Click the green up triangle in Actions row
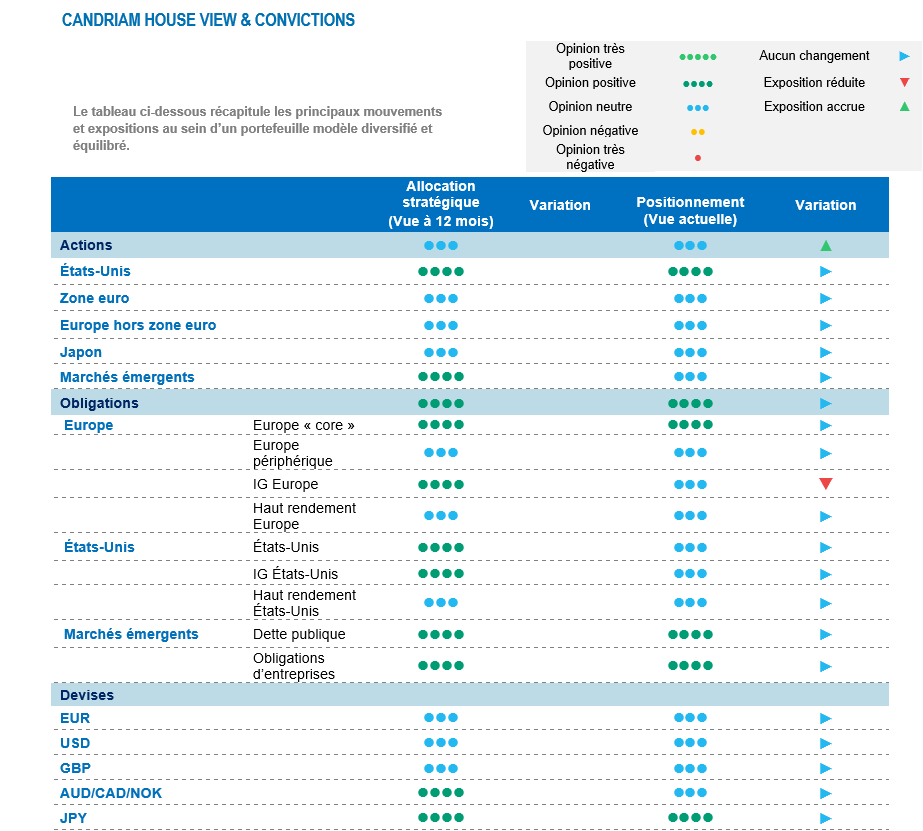Screen dimensions: 923x831 click(x=825, y=245)
